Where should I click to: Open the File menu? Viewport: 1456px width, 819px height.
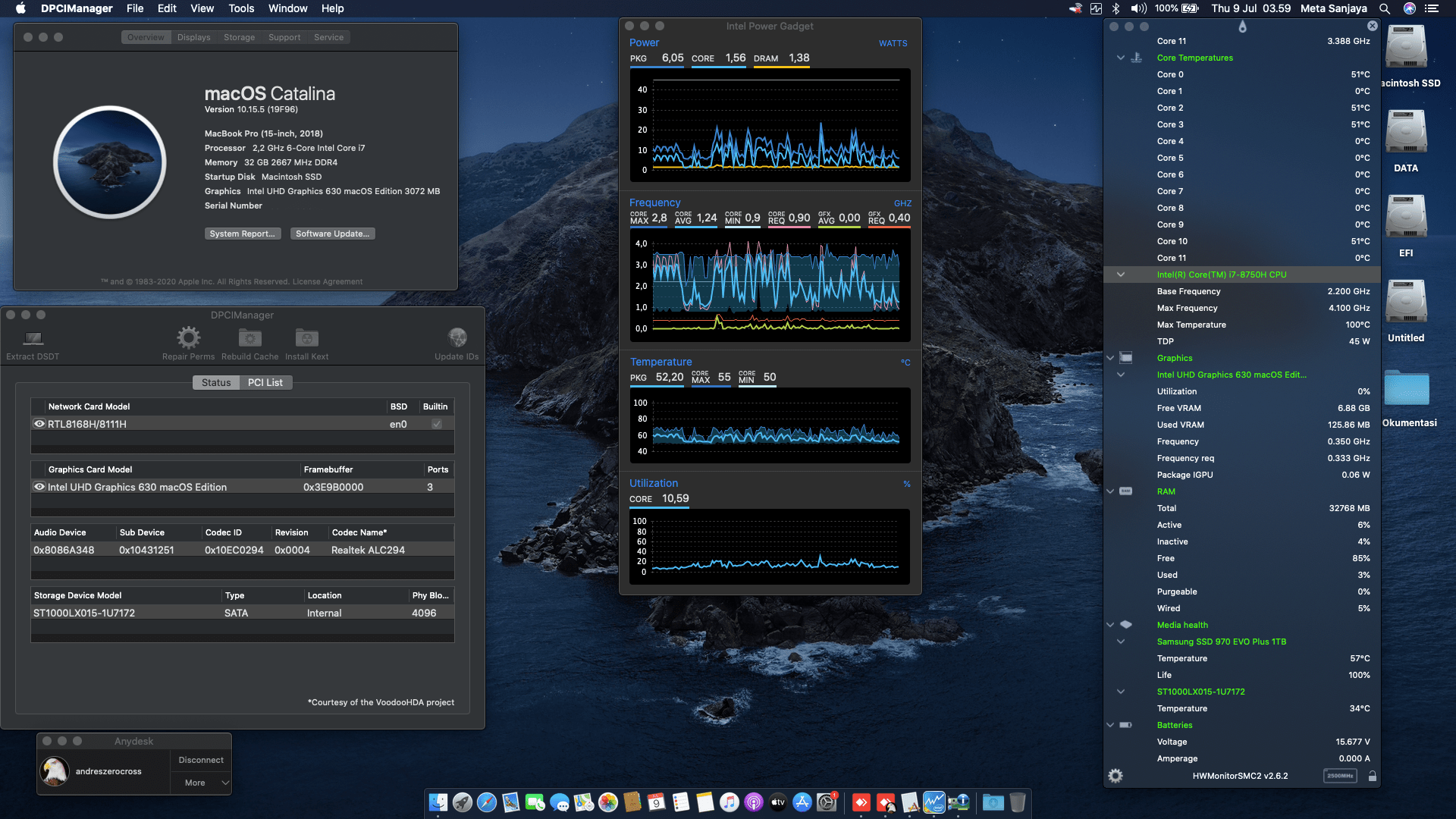pos(135,8)
